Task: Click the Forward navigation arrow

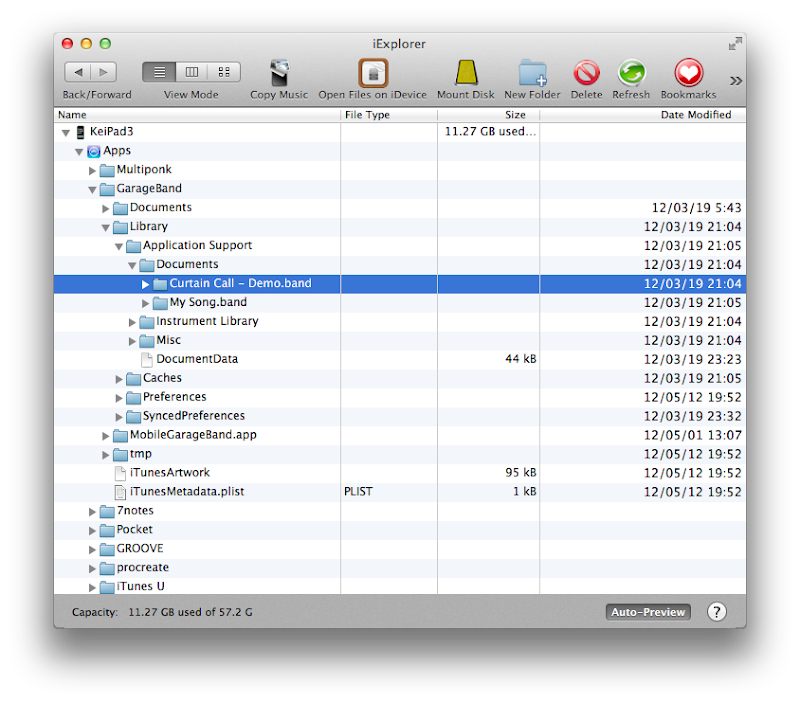Action: tap(104, 72)
